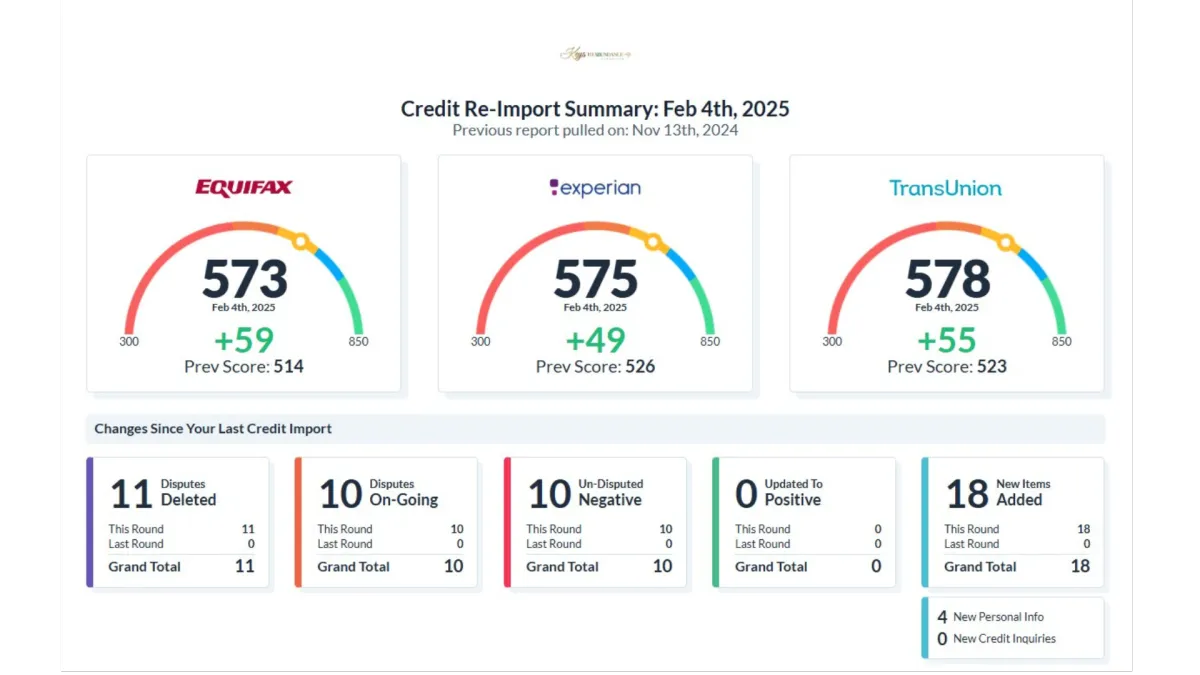
Task: Click Feb 4th, 2025 date under Experian score
Action: click(595, 308)
